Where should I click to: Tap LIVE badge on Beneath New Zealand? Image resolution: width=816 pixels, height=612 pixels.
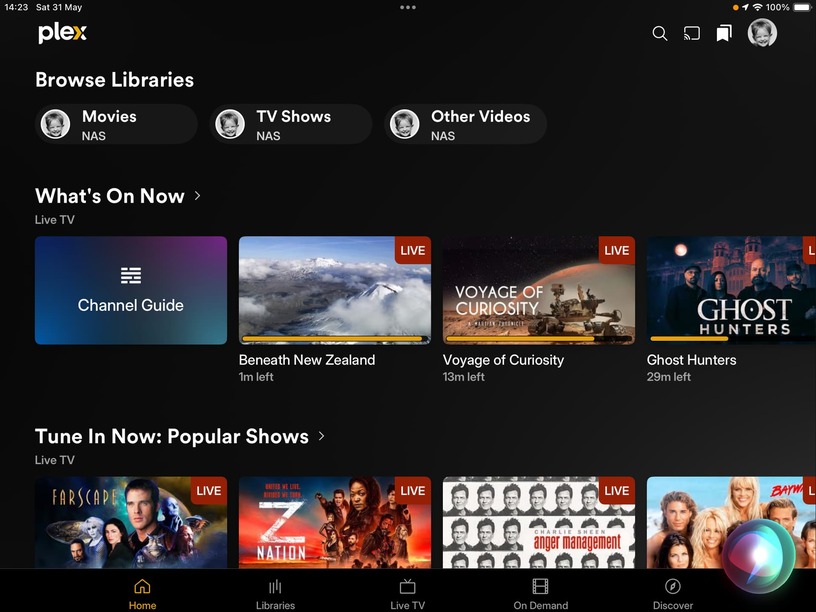[413, 250]
